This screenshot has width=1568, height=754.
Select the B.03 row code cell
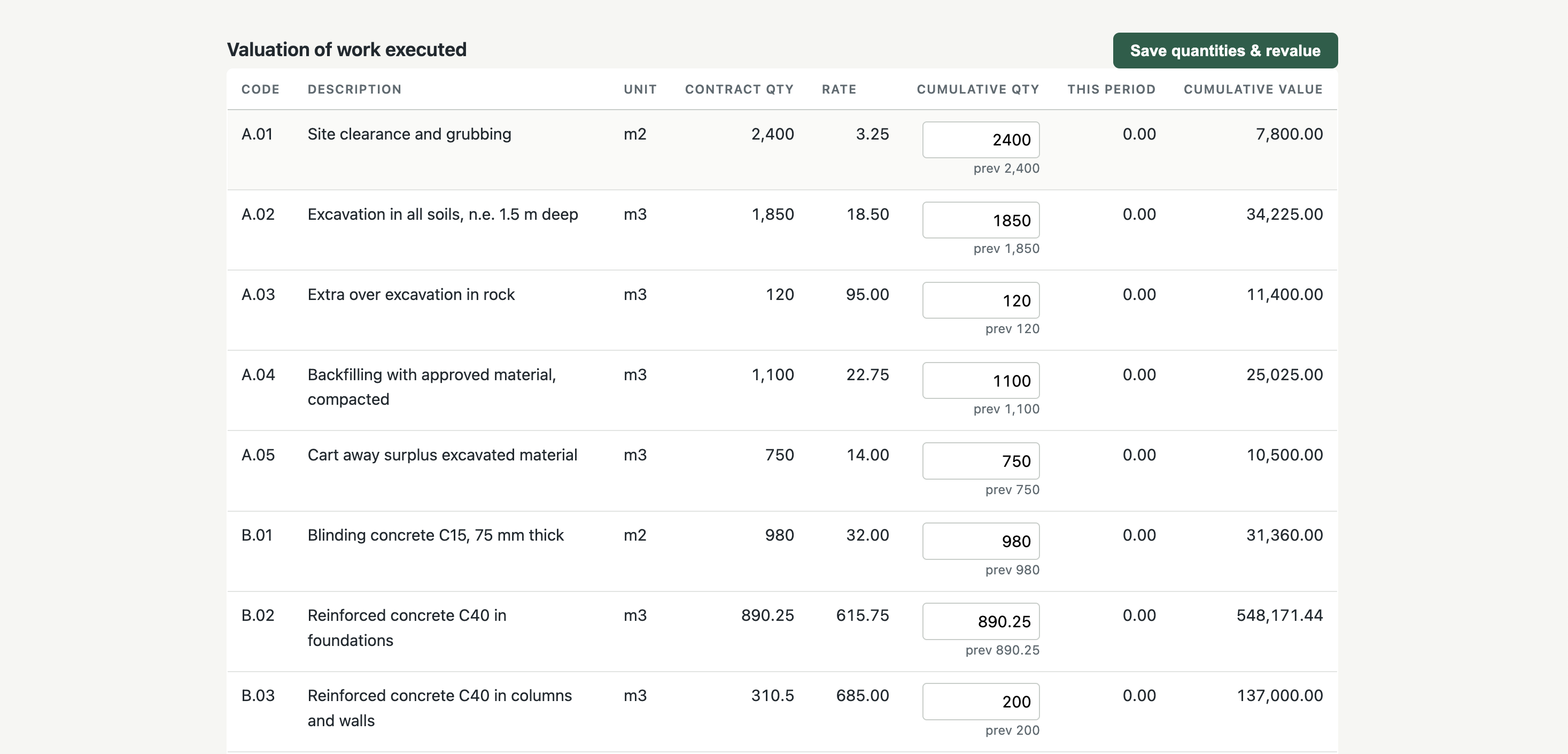(258, 696)
